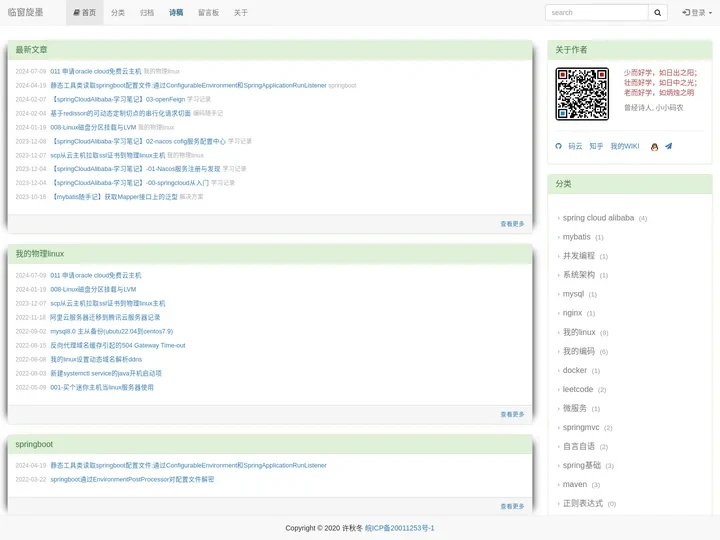This screenshot has width=720, height=540.
Task: Open the 001-买个迷你主机 article
Action: (102, 388)
